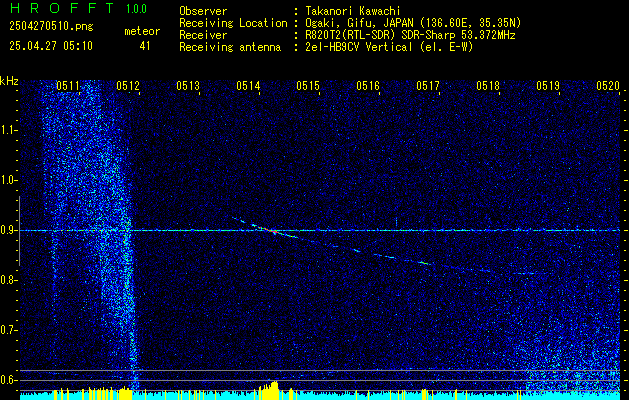Viewport: 629px width, 400px height.
Task: Click the timestamp 25.04.27 05:10
Action: [51, 46]
